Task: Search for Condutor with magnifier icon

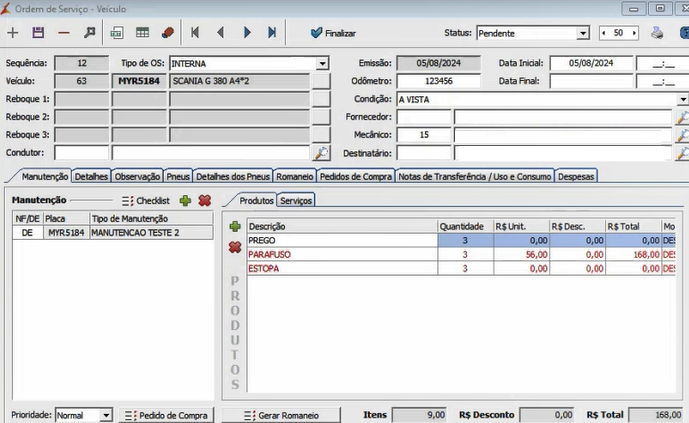Action: [321, 153]
